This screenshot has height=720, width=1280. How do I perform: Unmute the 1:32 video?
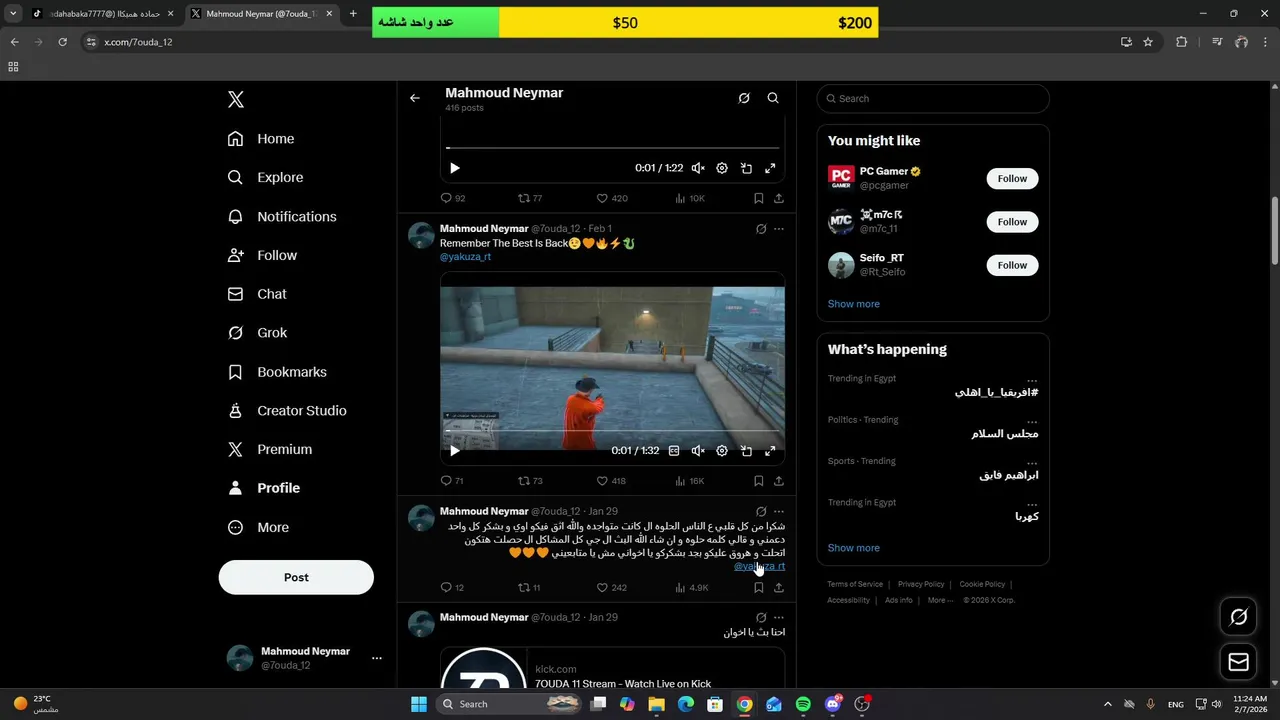[x=698, y=451]
